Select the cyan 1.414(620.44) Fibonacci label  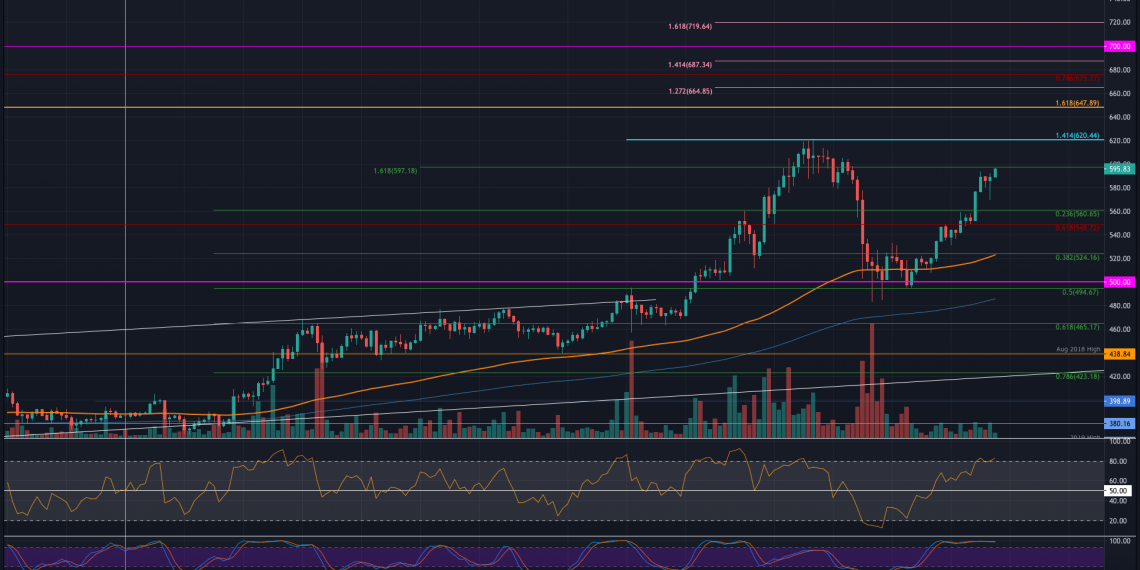[x=1077, y=136]
